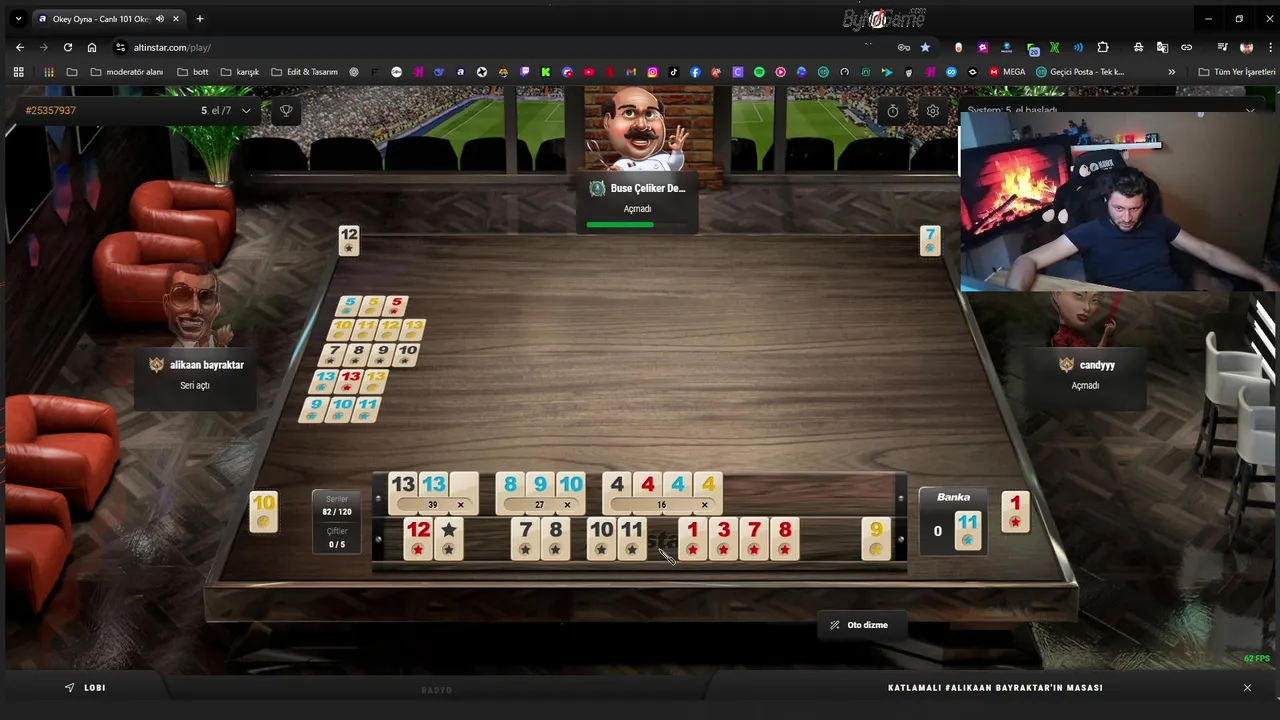Click Buse Çeliker green turn-timer bar
Screen dimensions: 1280x720
(x=620, y=225)
